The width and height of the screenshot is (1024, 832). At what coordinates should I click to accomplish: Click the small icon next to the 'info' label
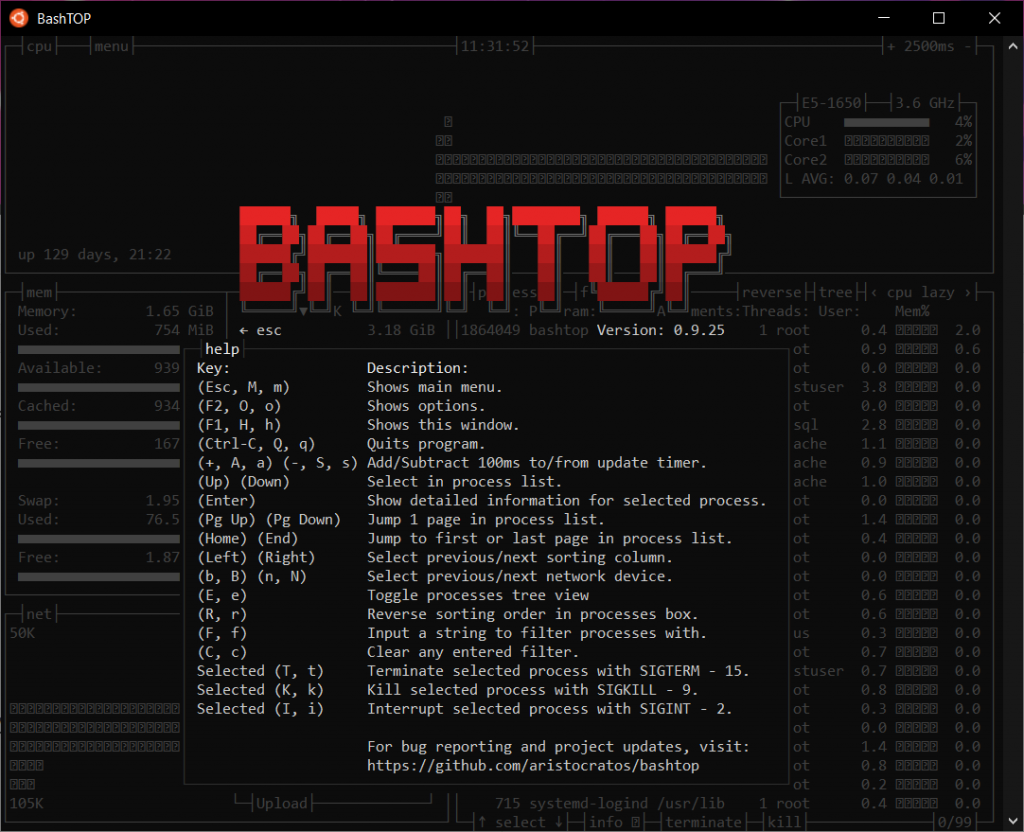637,822
